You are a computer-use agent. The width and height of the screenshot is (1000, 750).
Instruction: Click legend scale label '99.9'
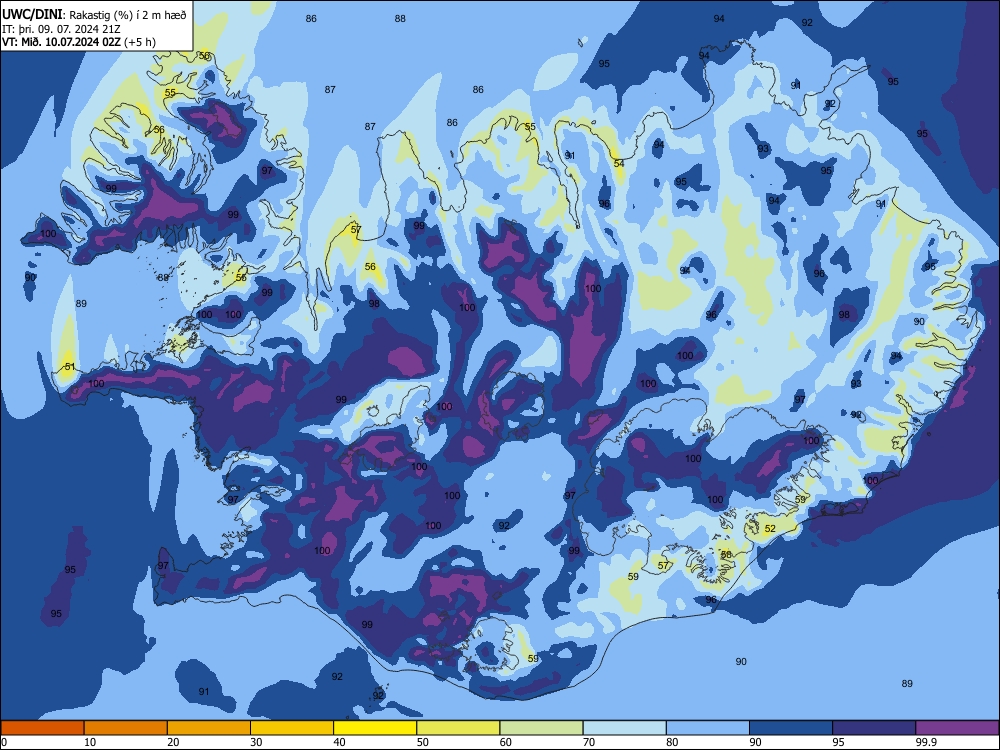(x=926, y=742)
